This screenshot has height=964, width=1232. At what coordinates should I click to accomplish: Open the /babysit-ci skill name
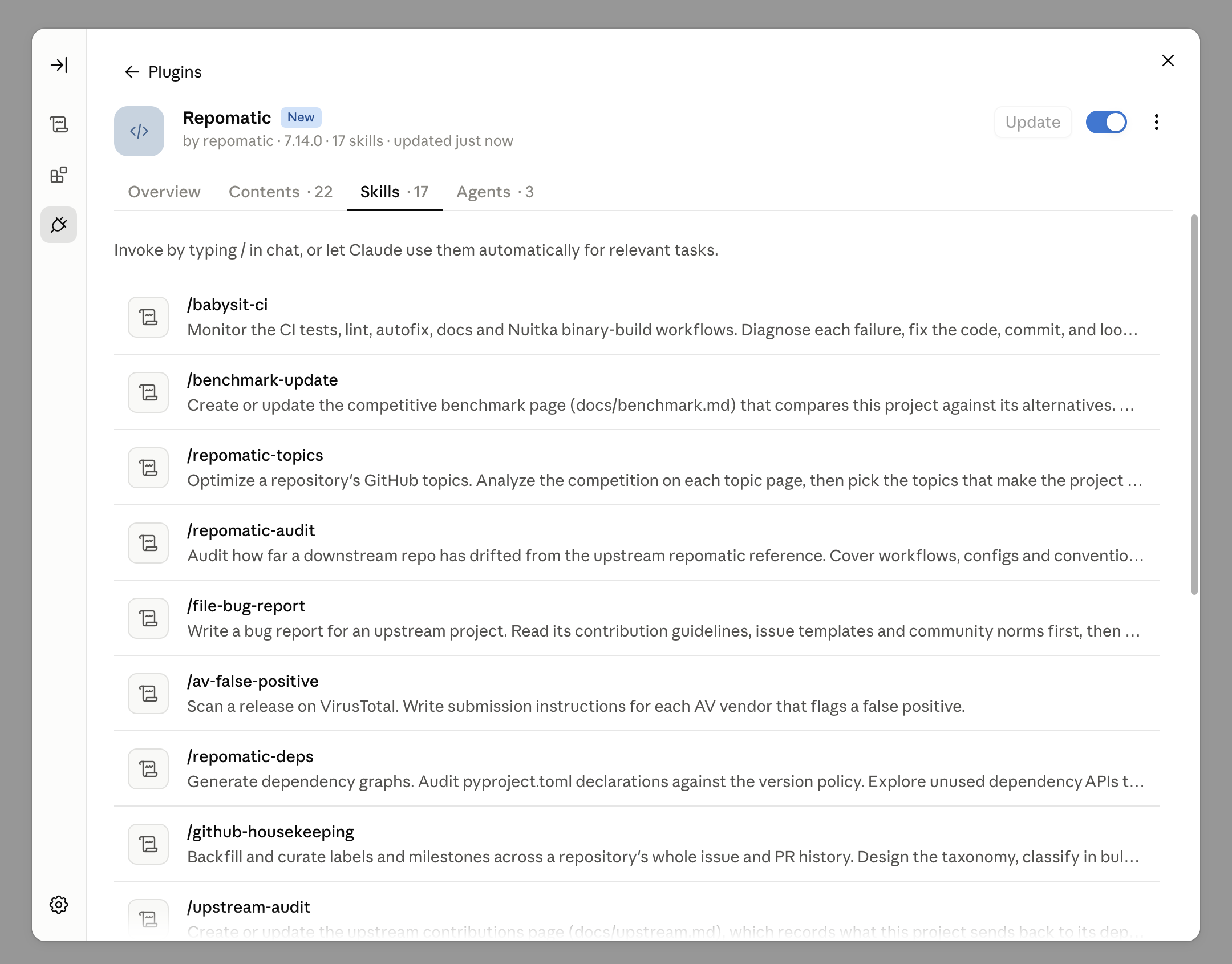(x=228, y=305)
